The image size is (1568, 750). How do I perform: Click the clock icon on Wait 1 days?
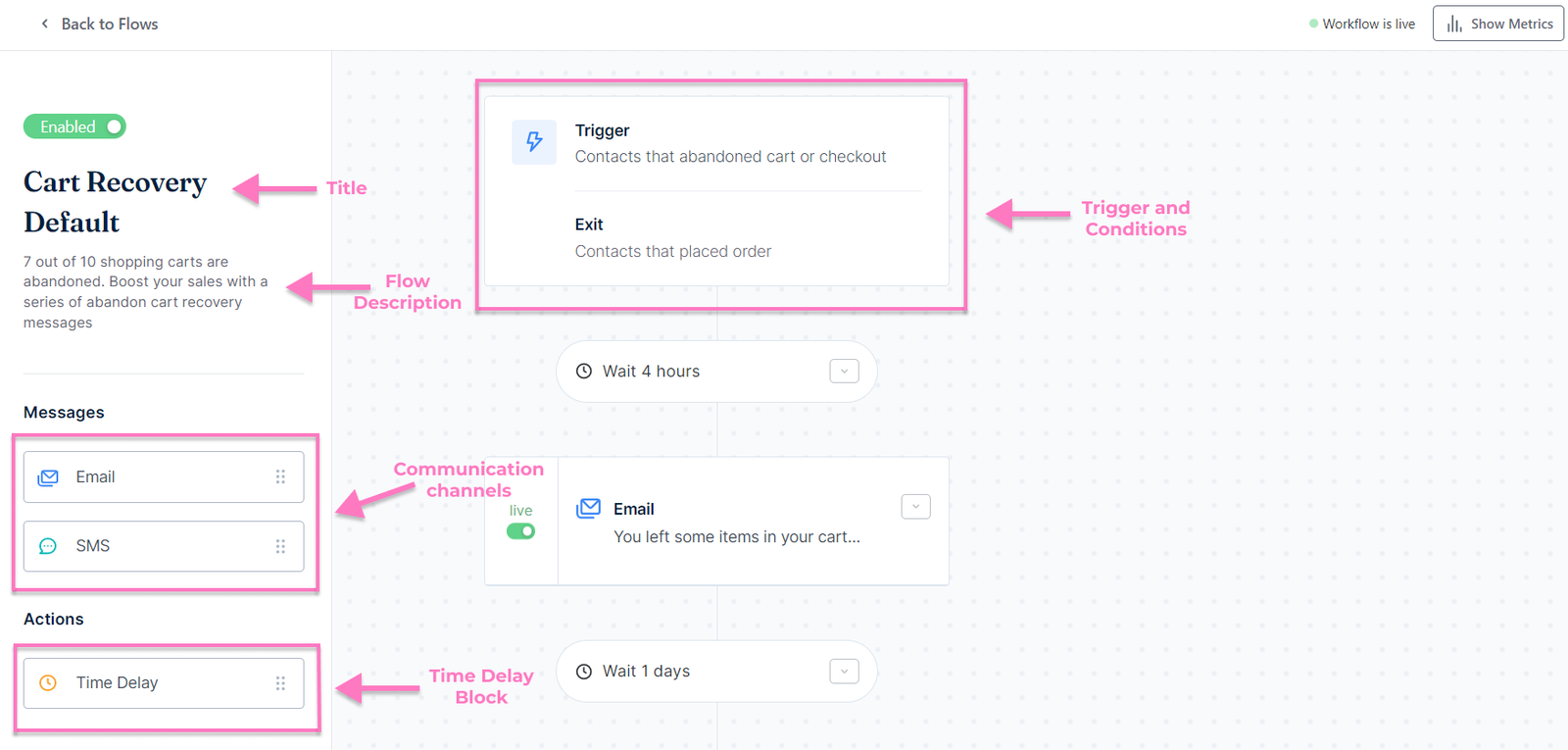[584, 672]
